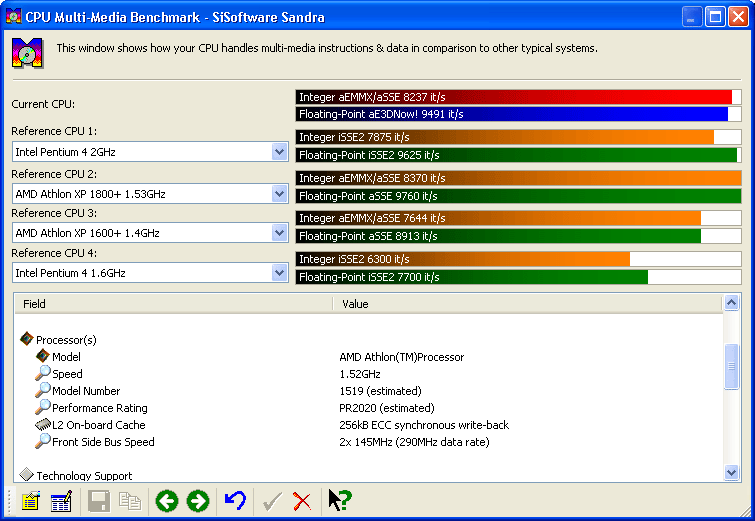Select the Model field label
This screenshot has width=755, height=521.
pos(66,357)
